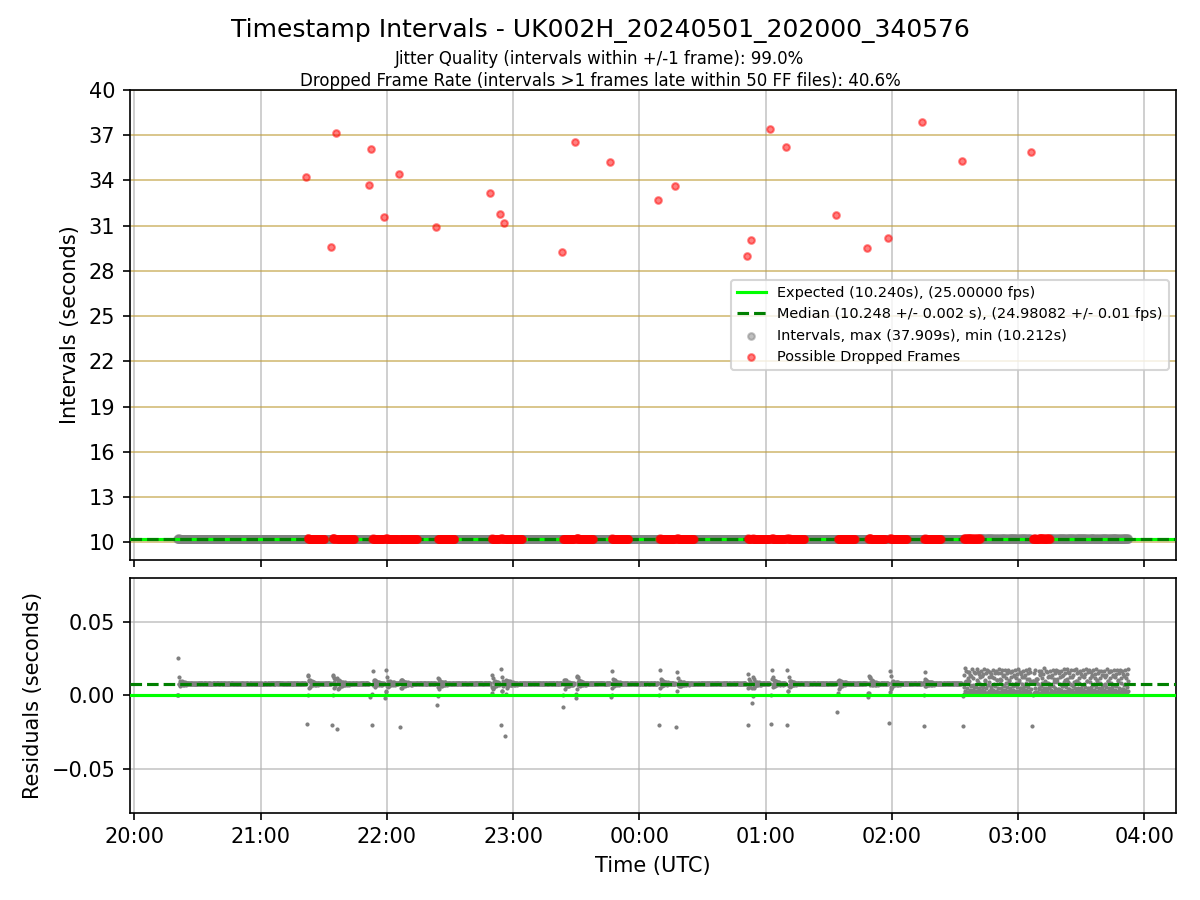This screenshot has width=1200, height=900.
Task: Click the 'Intervals (seconds)' y-axis label
Action: 69,325
